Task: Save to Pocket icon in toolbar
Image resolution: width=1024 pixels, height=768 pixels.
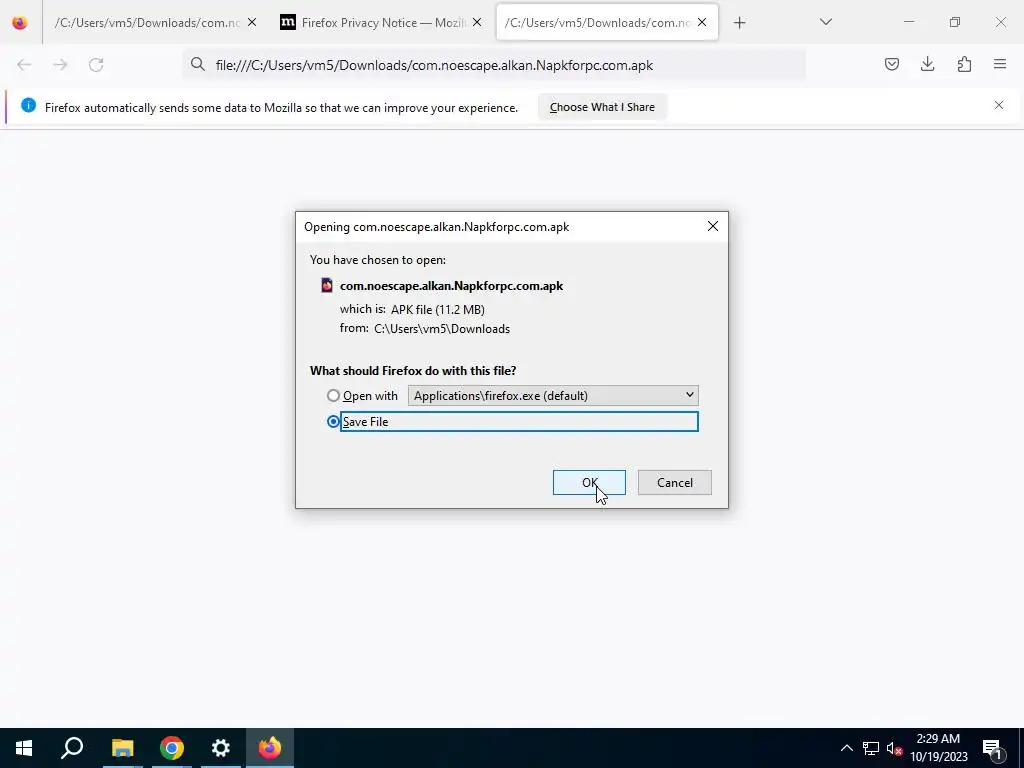Action: 891,64
